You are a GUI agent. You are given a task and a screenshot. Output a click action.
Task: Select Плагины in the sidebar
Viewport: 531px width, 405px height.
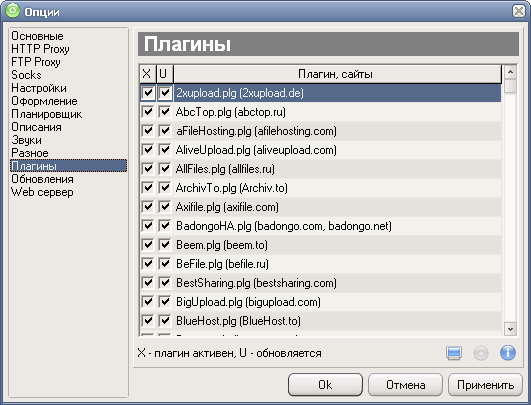click(x=68, y=166)
